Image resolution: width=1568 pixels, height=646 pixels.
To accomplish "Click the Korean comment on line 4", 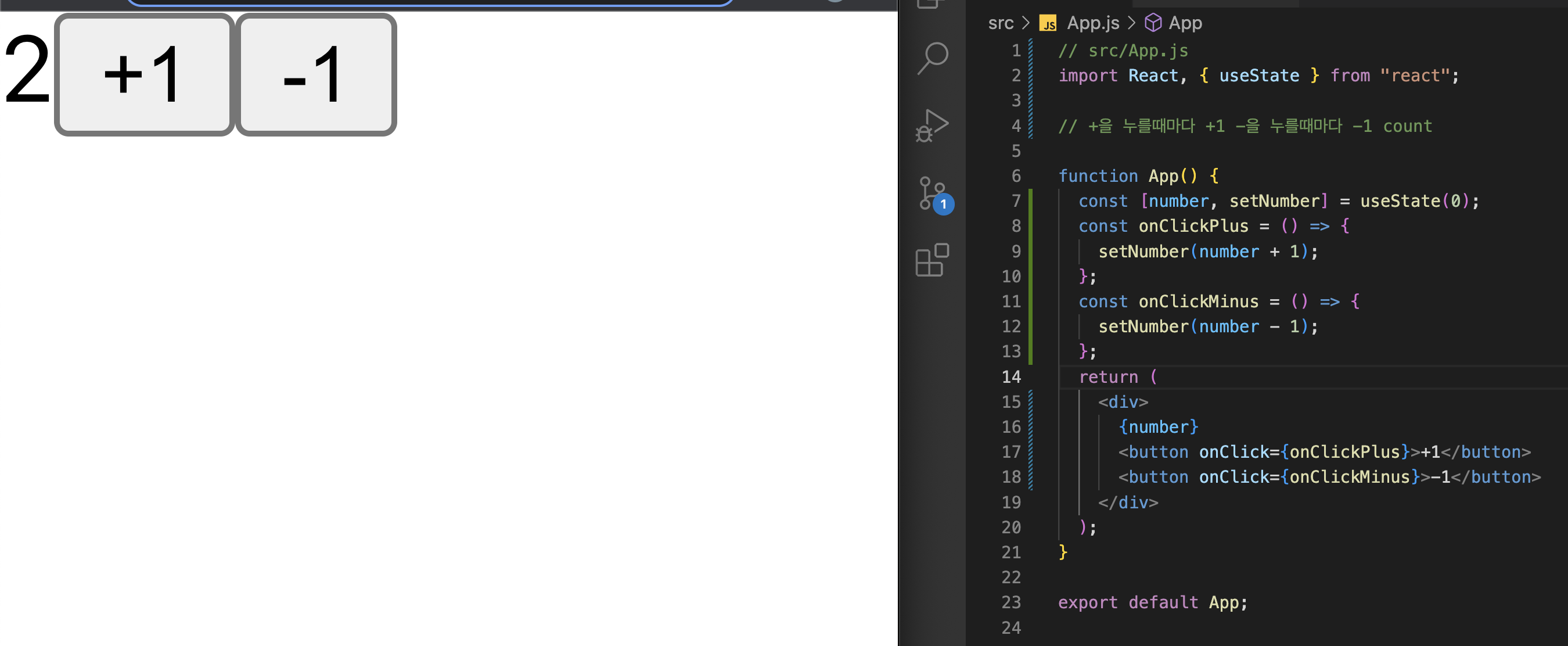I will [x=1245, y=126].
